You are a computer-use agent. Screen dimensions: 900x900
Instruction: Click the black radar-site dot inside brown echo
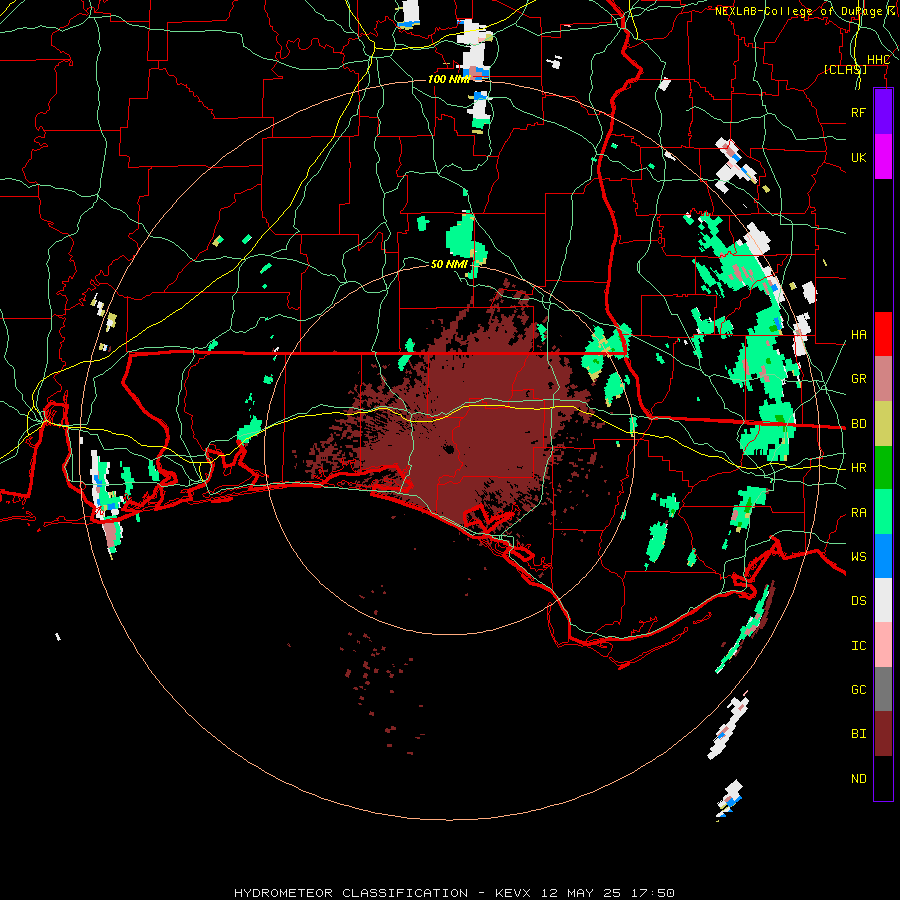point(448,449)
